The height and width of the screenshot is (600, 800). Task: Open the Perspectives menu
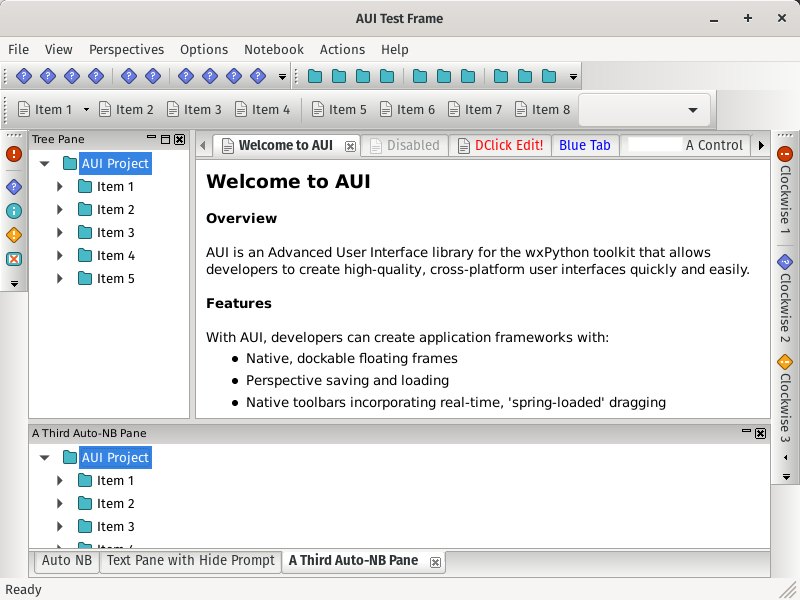pos(127,49)
